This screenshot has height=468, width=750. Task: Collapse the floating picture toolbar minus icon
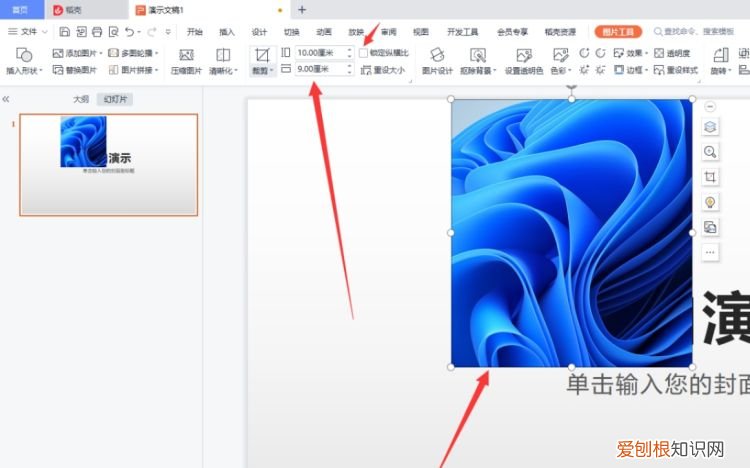click(x=710, y=106)
